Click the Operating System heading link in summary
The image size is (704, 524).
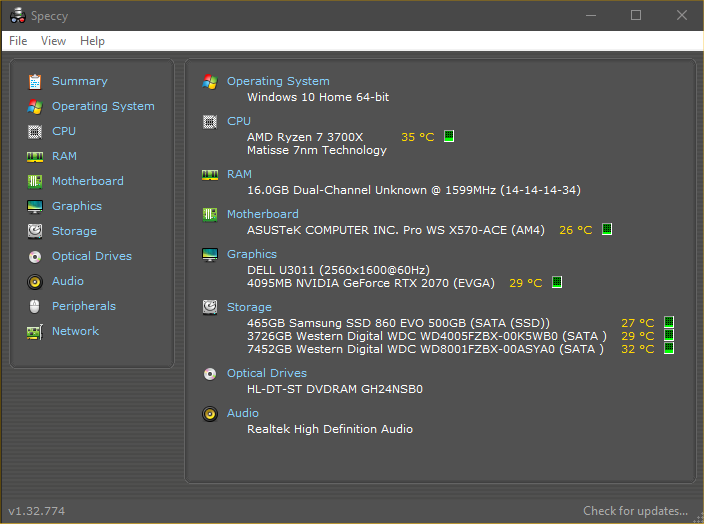pyautogui.click(x=278, y=81)
